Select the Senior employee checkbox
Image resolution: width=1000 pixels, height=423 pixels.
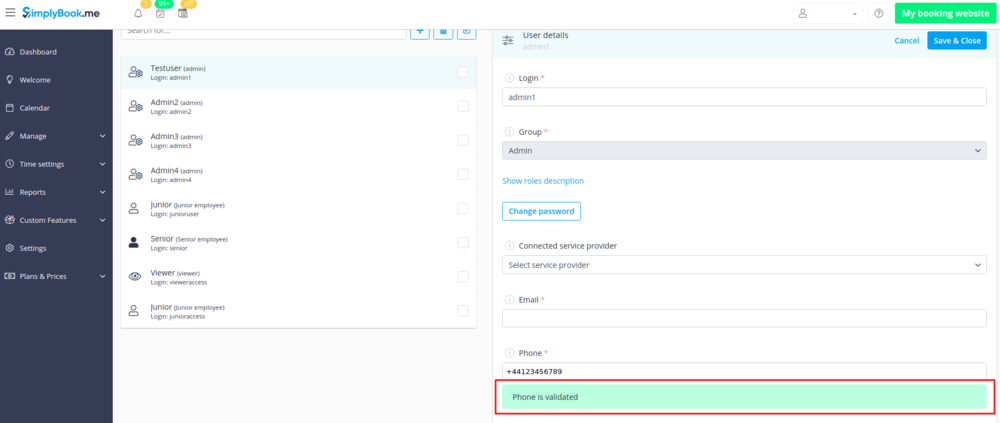pos(463,242)
